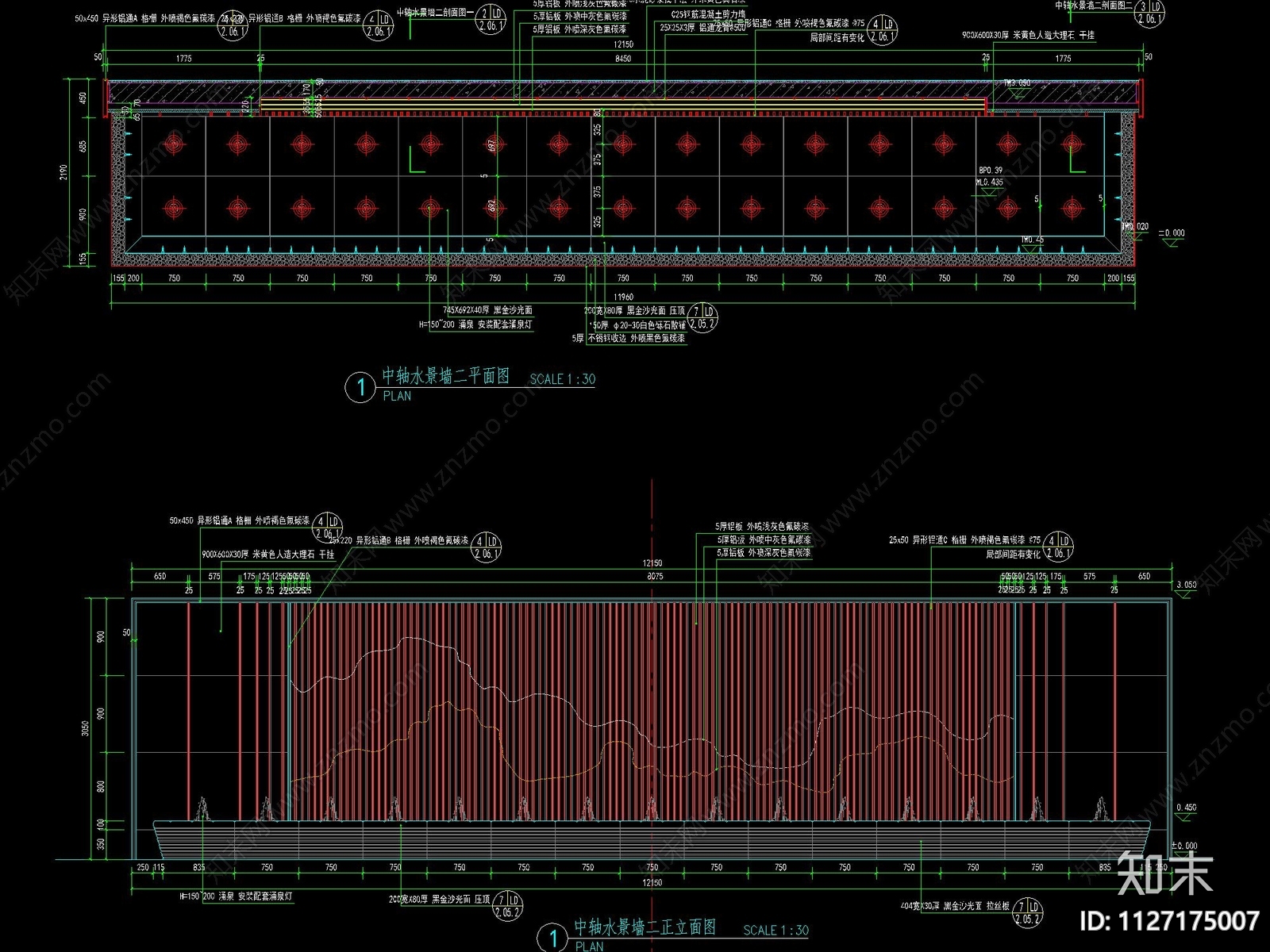Select elevation note 200宽X80厚 黑金沙光面 压顶
1270x952 pixels.
[439, 900]
